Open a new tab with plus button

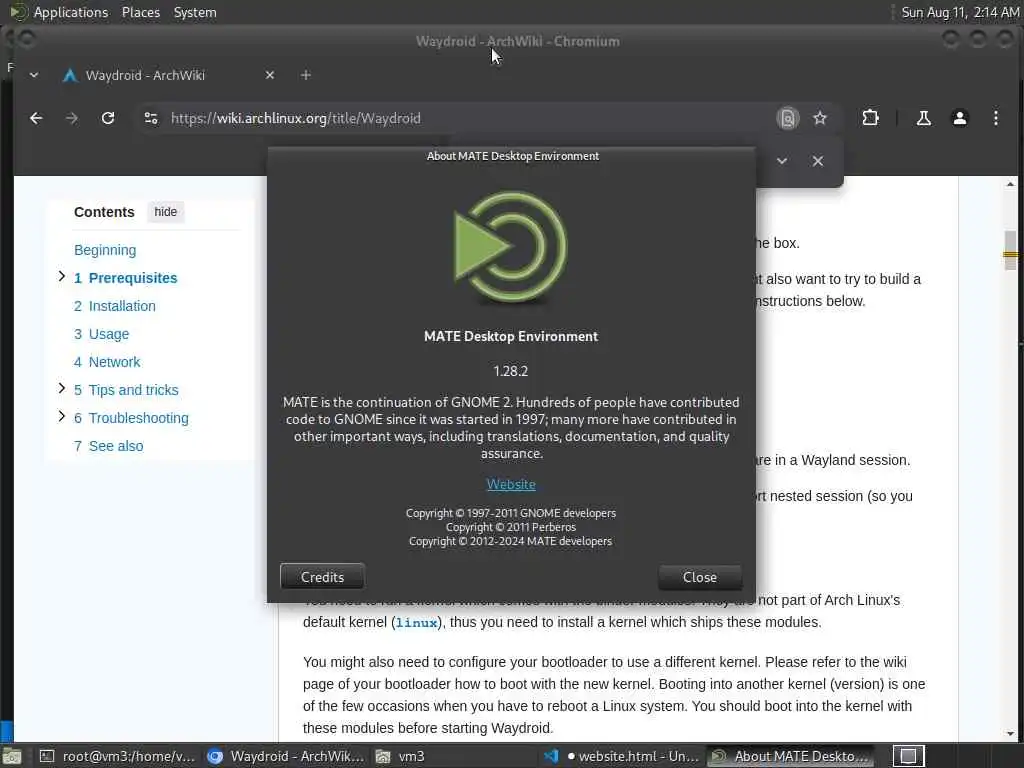pos(306,75)
